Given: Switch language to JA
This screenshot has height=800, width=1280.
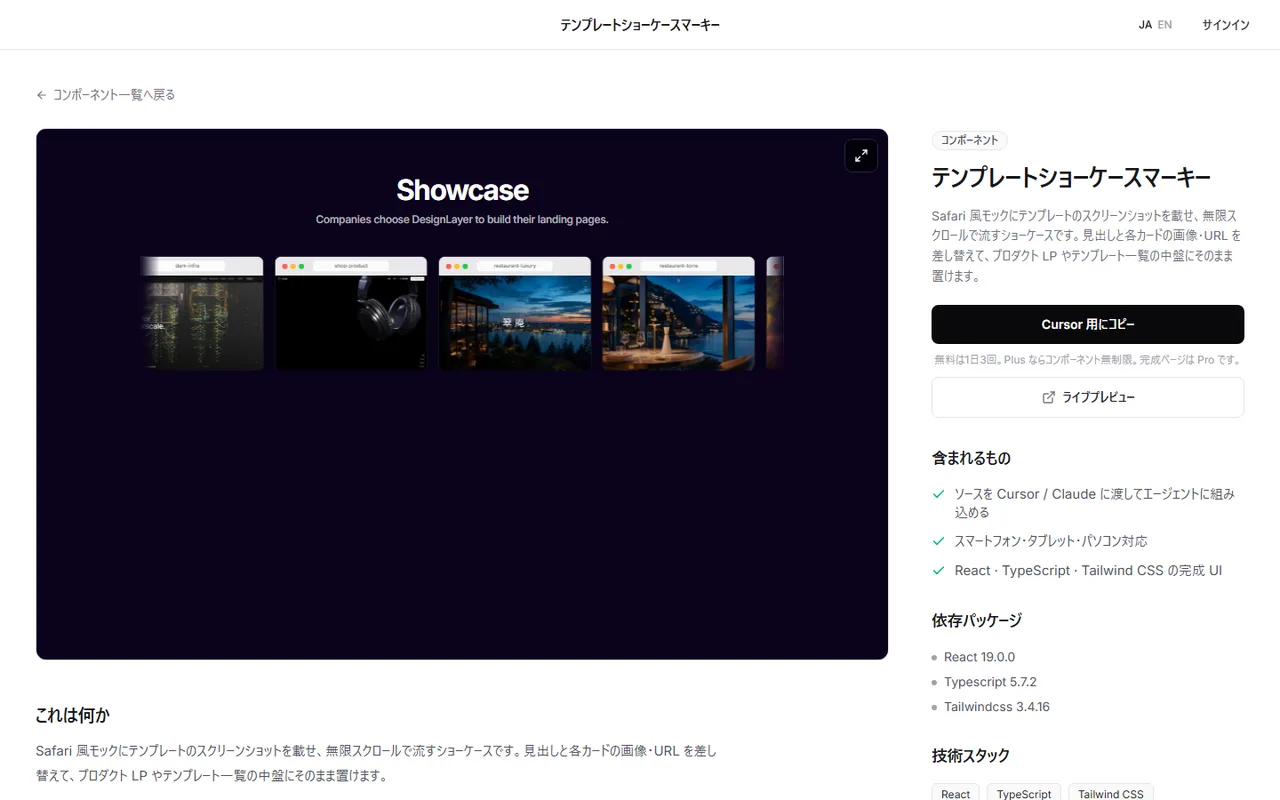Looking at the screenshot, I should [x=1145, y=25].
